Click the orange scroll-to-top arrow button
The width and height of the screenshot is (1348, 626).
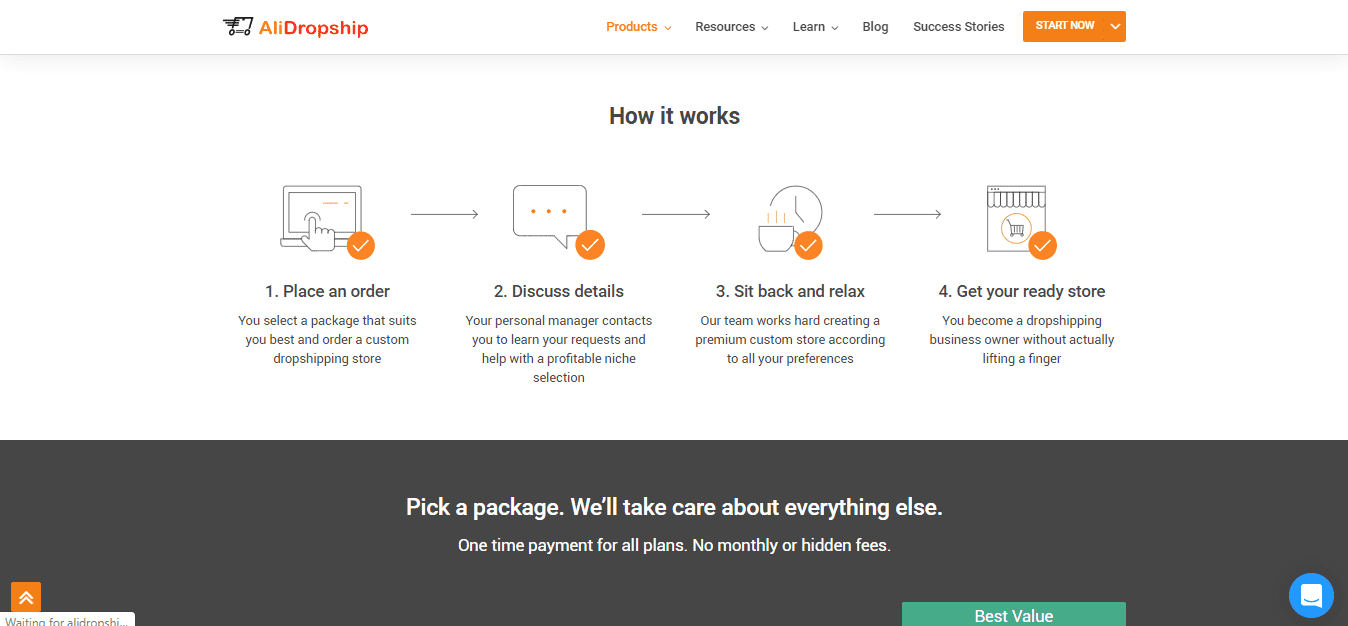coord(26,597)
